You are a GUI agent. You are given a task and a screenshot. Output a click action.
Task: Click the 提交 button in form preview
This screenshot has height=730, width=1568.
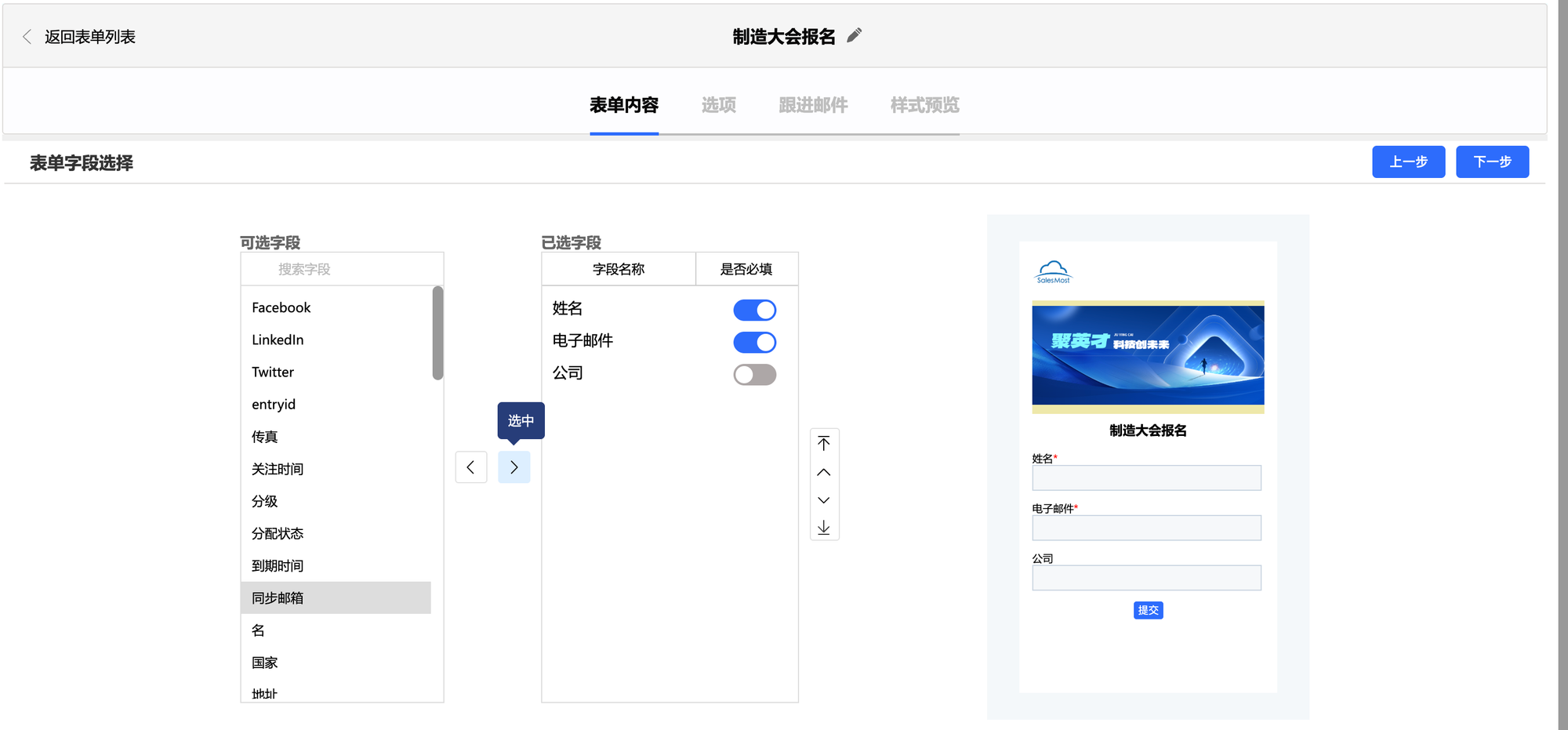(x=1148, y=610)
